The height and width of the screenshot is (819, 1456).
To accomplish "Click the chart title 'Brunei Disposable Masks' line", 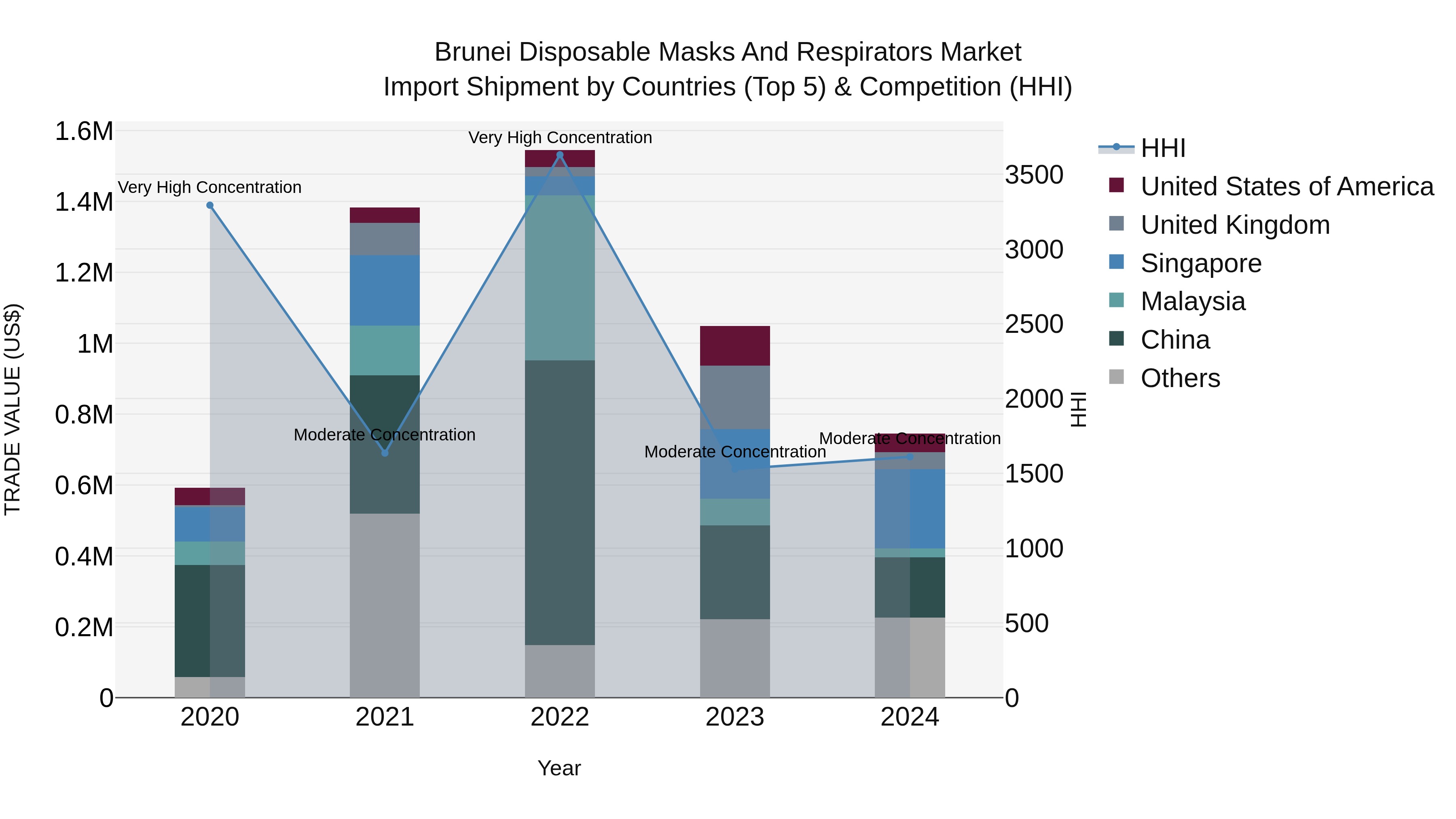I will click(x=728, y=52).
